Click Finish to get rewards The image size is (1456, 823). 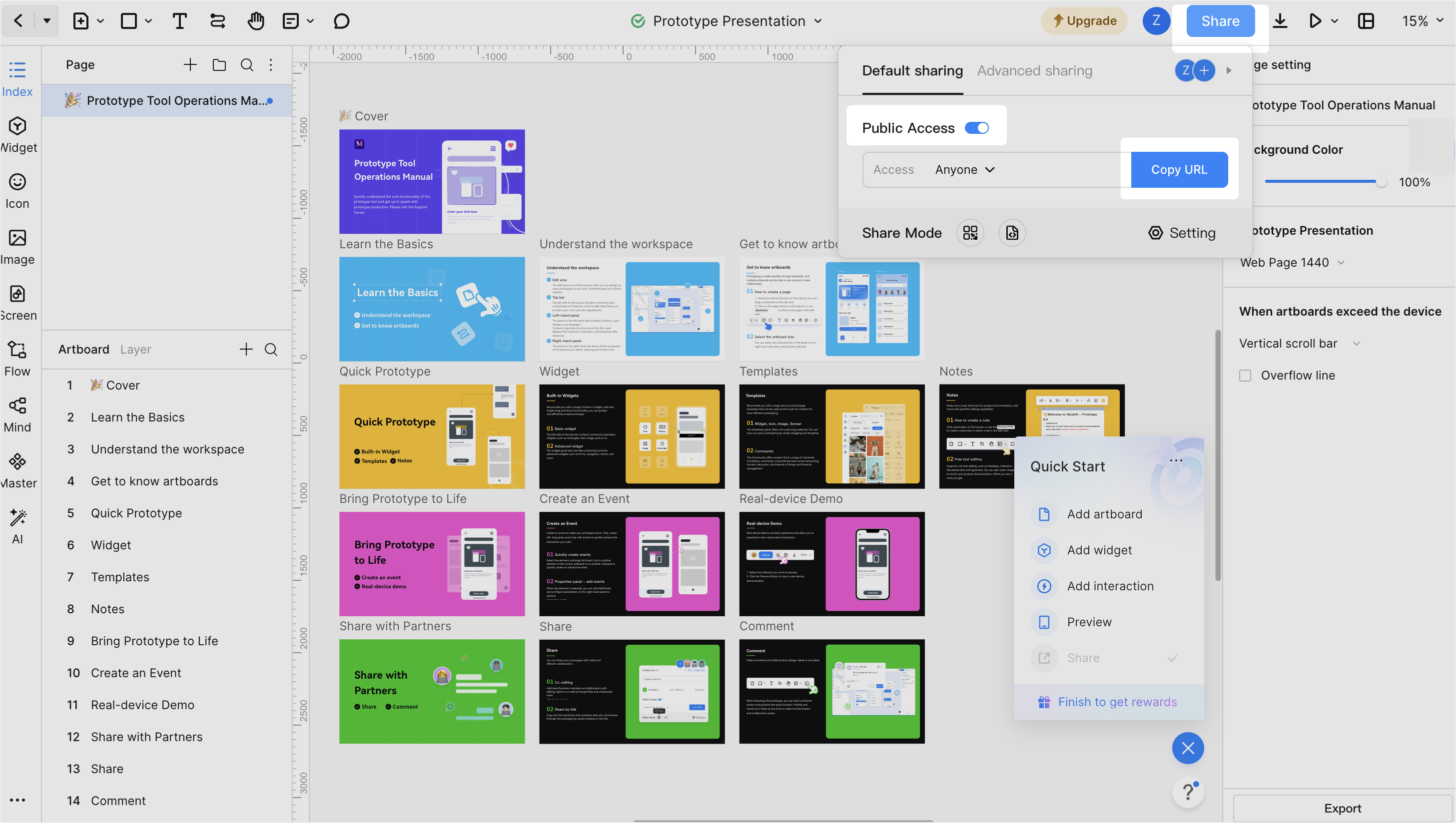(x=1117, y=702)
